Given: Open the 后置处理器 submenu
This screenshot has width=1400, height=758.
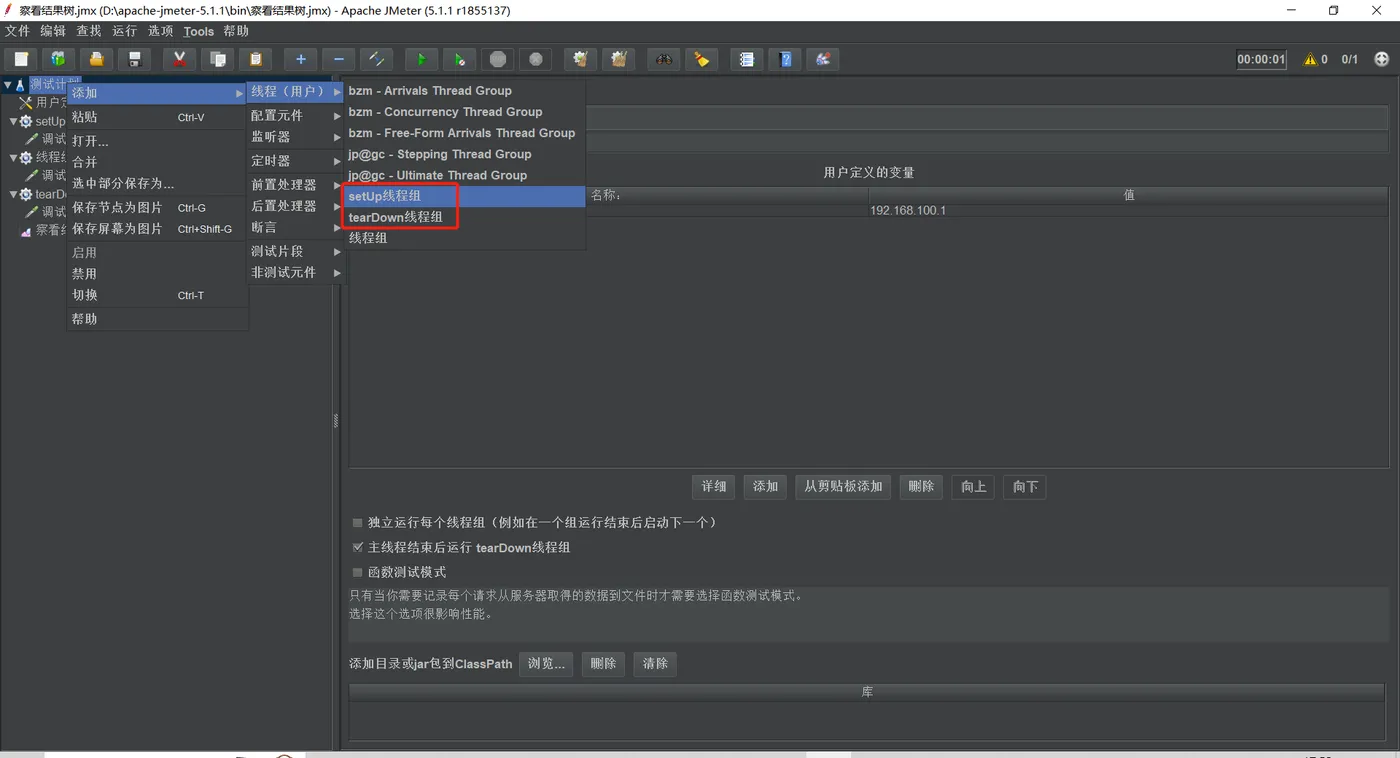Looking at the screenshot, I should coord(295,206).
